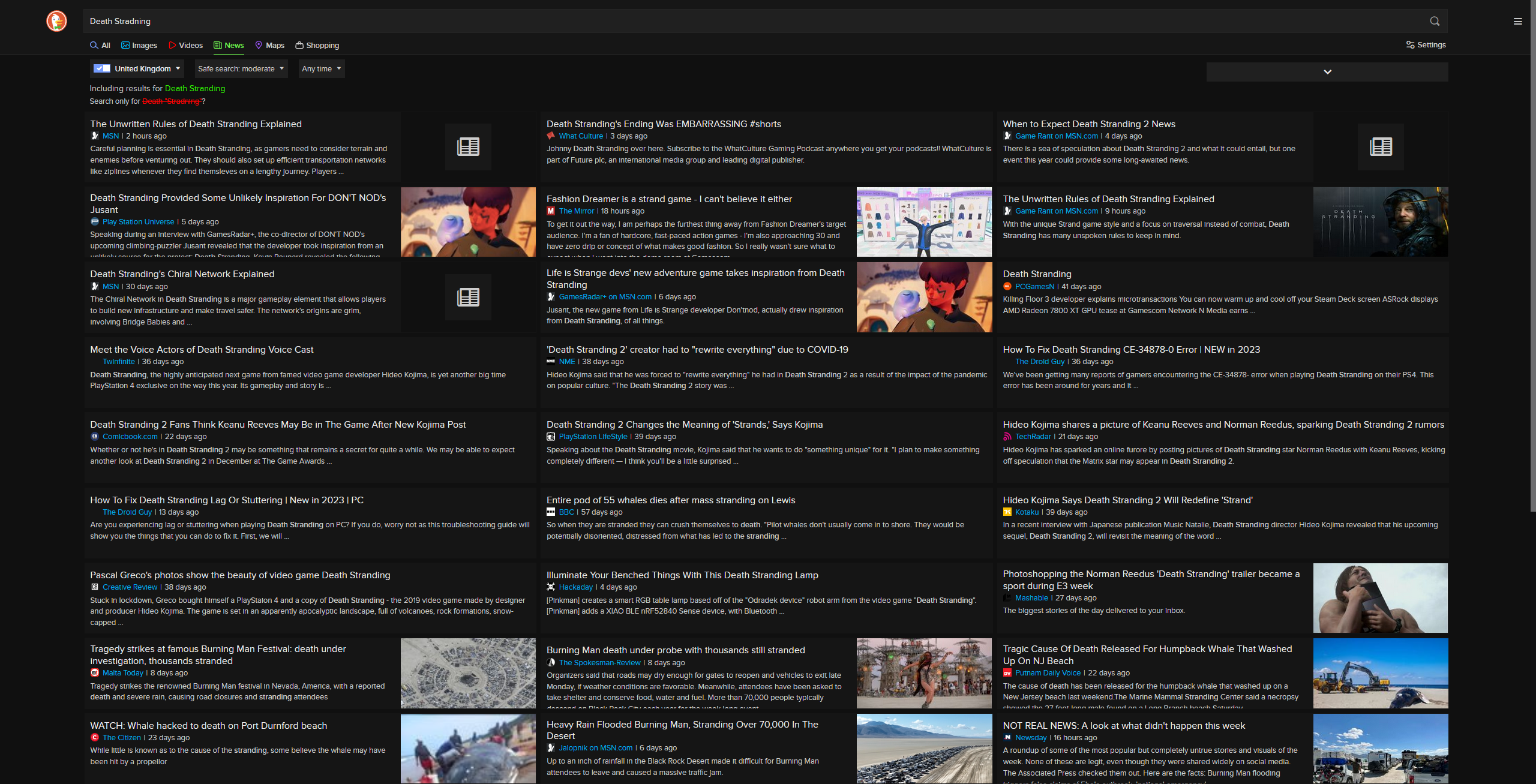The height and width of the screenshot is (784, 1536).
Task: Click the BBC source favicon
Action: pos(550,512)
